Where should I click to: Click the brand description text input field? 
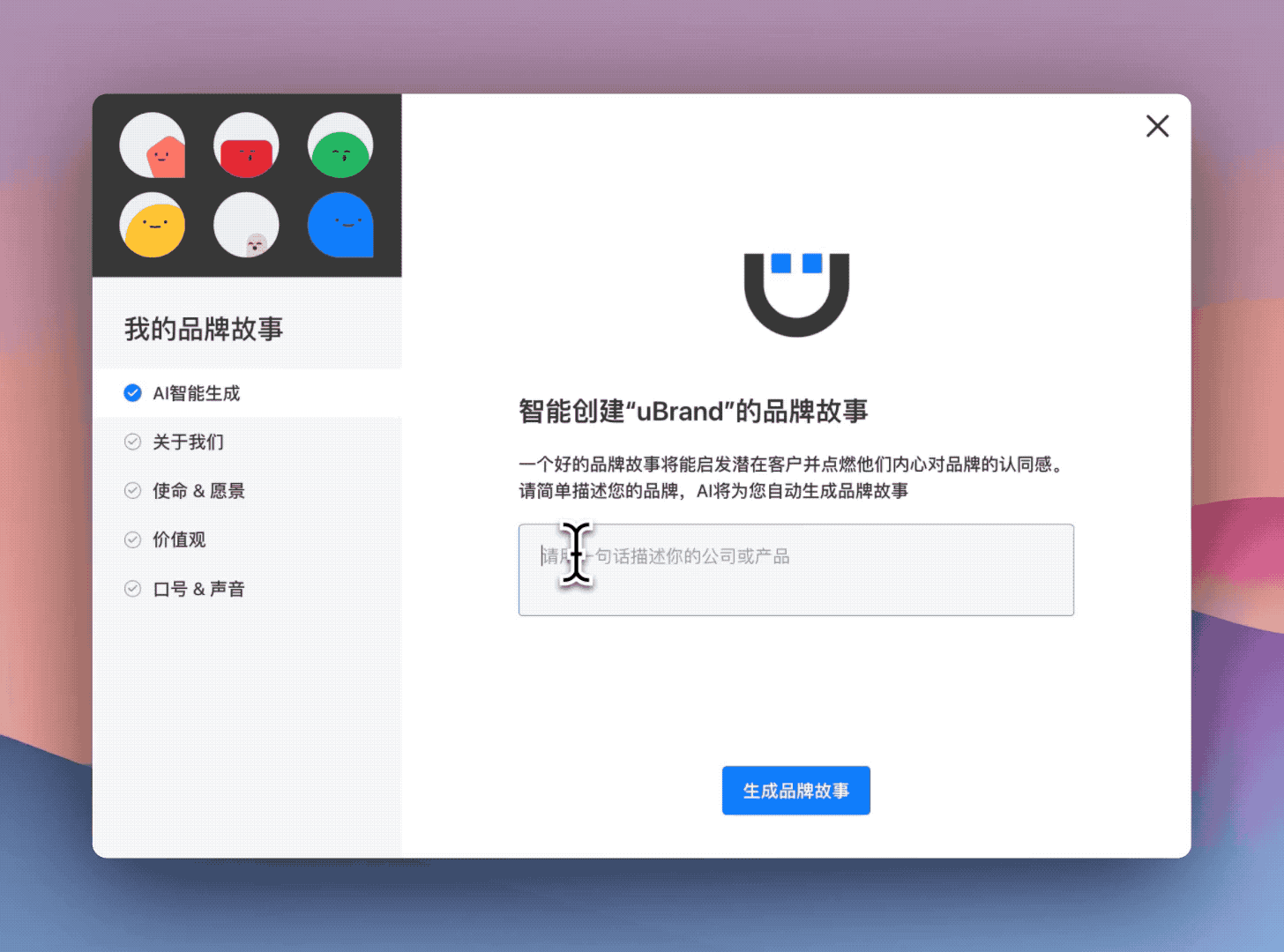(x=795, y=569)
